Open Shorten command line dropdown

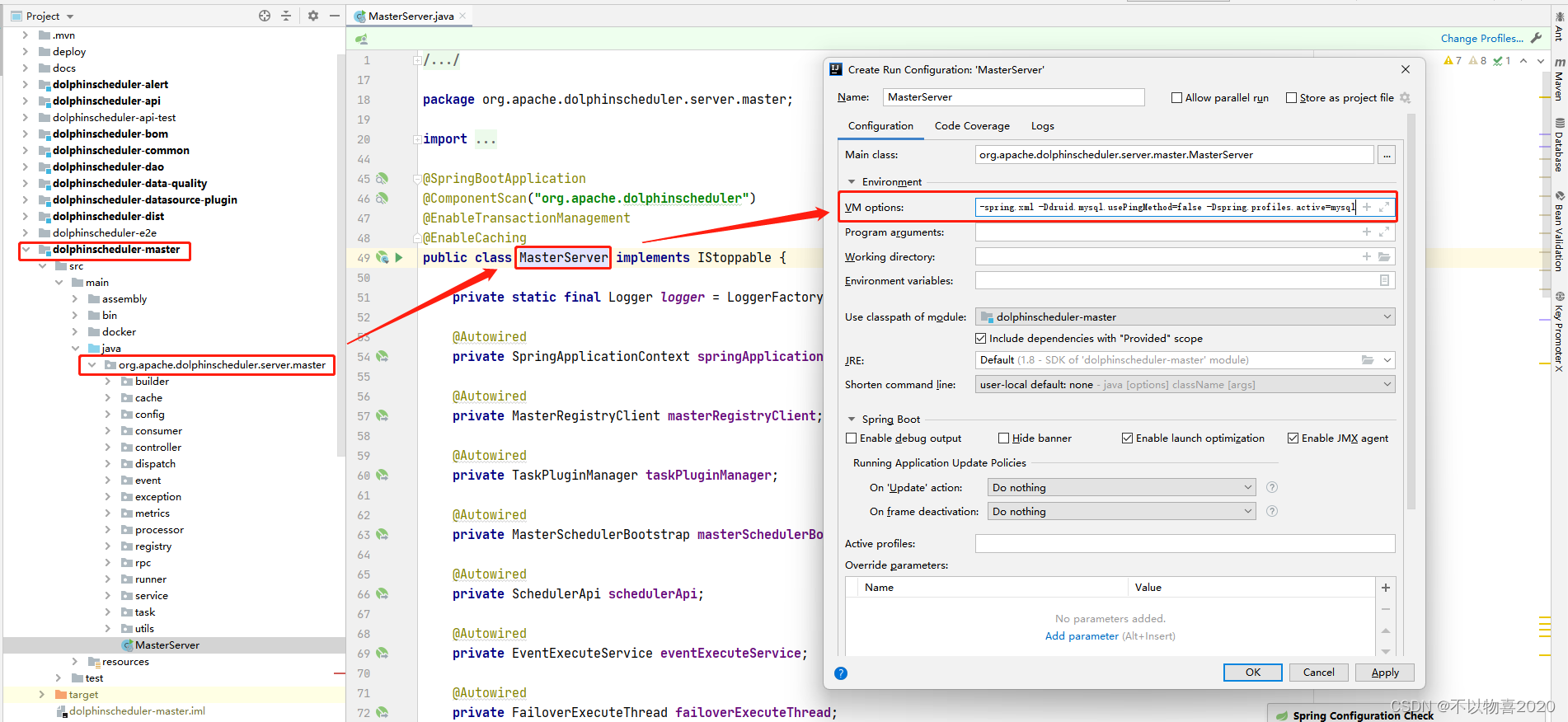[1185, 384]
